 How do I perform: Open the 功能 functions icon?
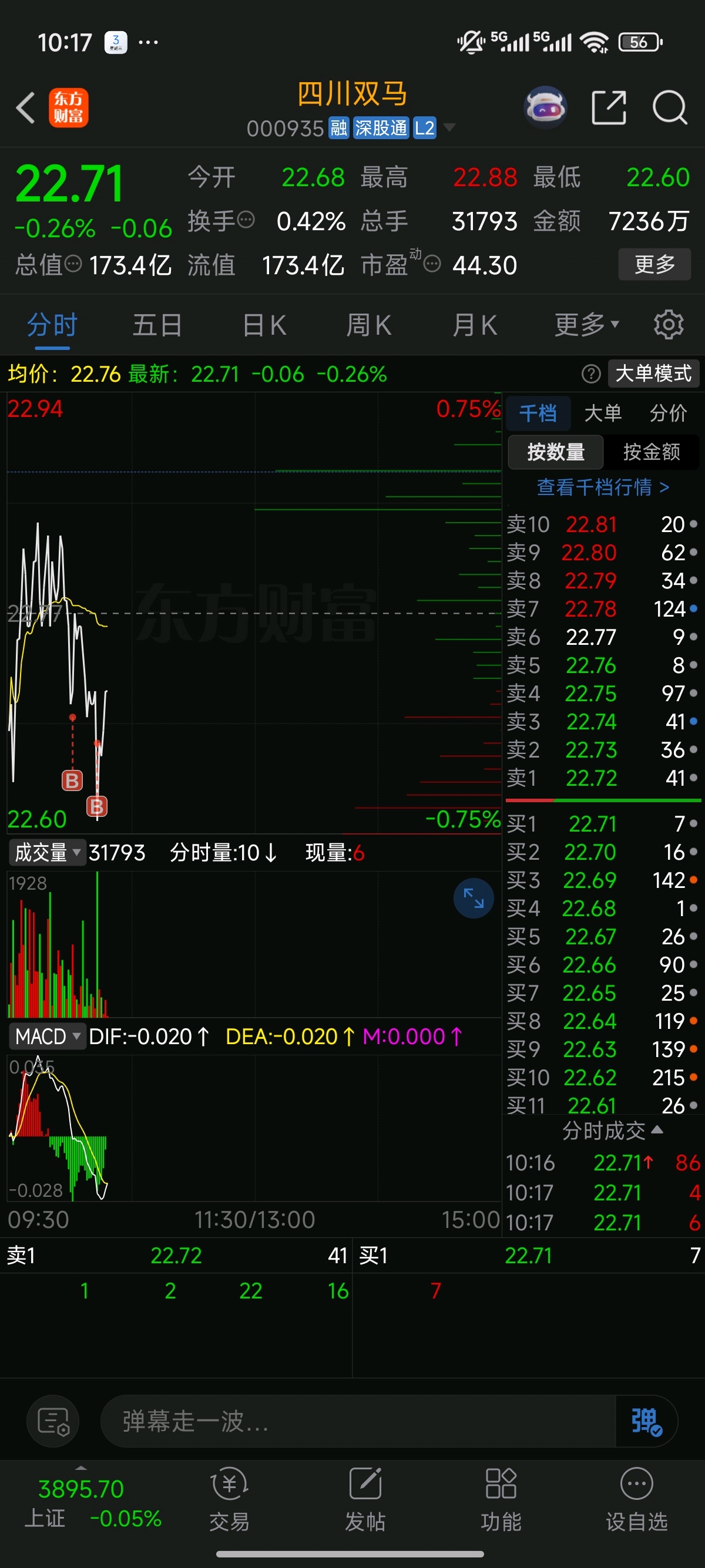coord(501,1499)
